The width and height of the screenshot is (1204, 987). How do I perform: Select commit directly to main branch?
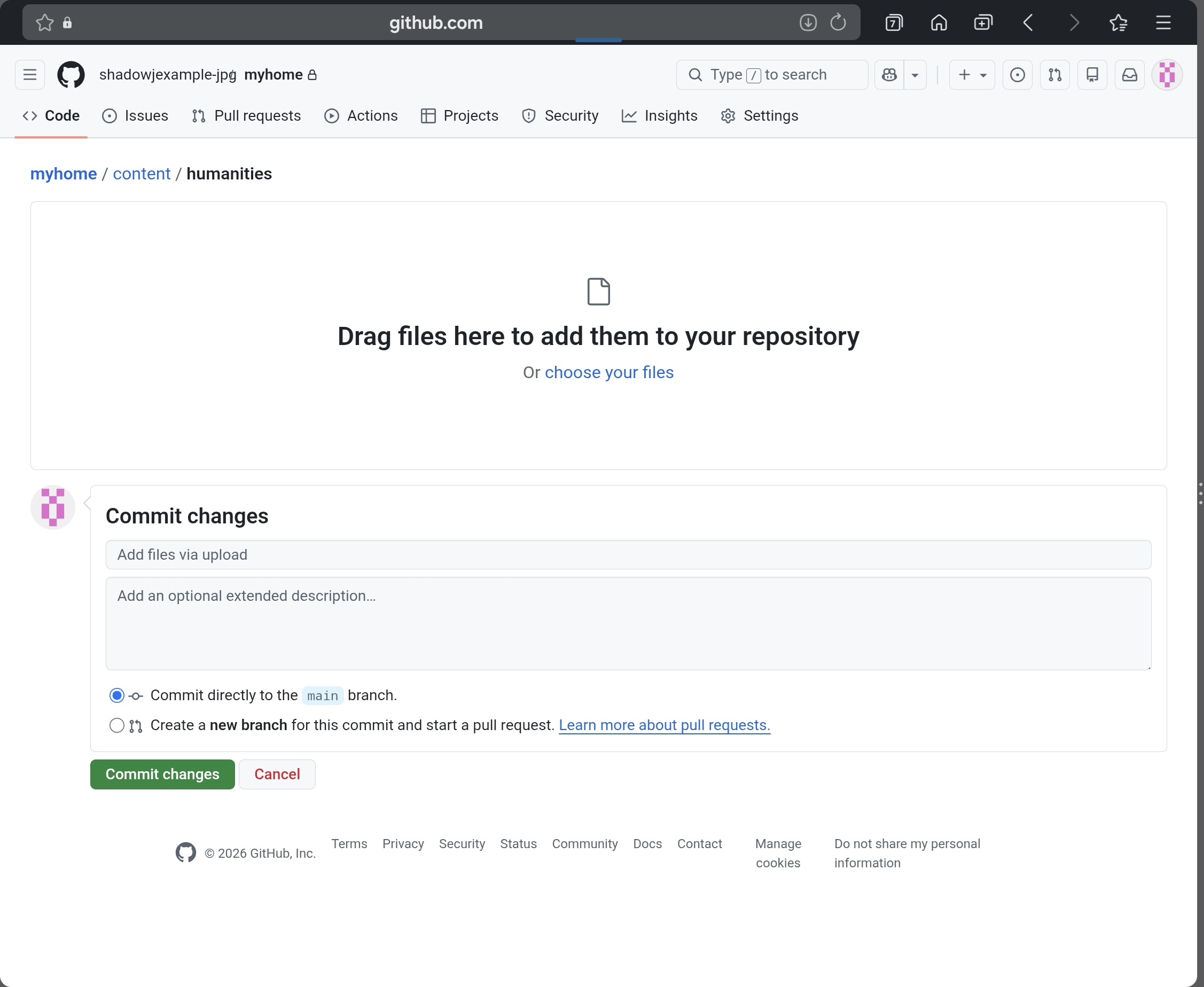click(x=116, y=695)
